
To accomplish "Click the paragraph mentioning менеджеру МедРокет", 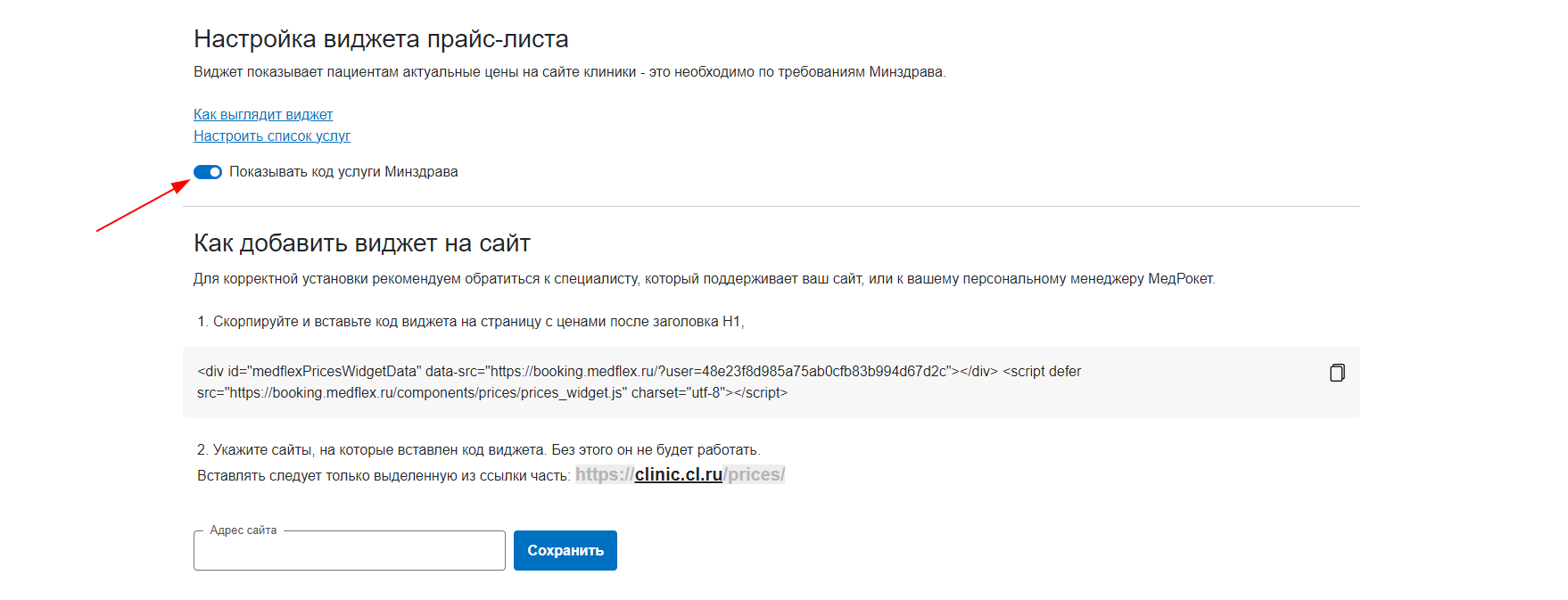I will click(705, 278).
